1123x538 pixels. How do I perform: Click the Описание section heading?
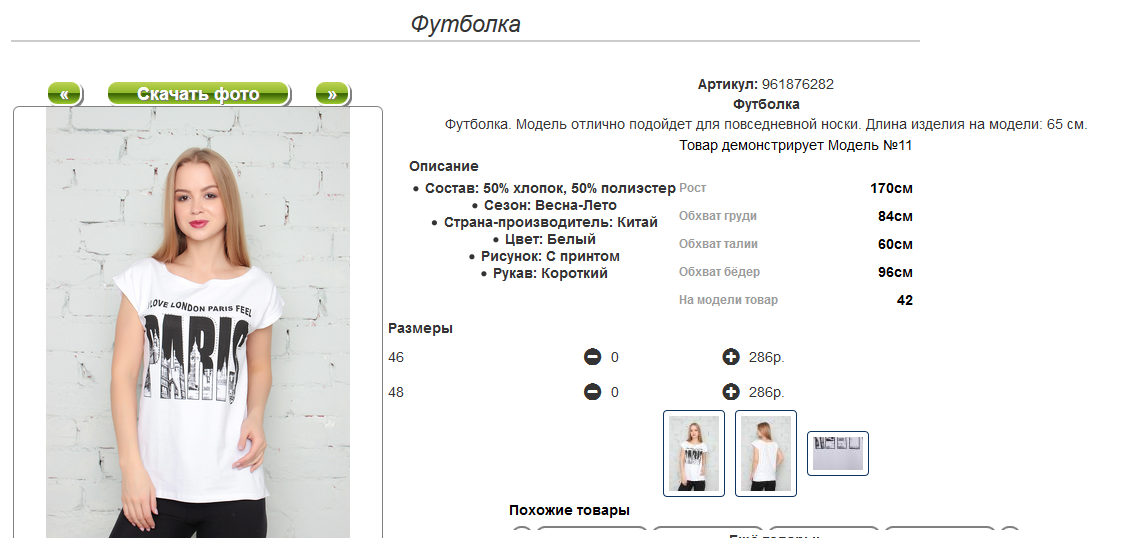coord(444,166)
